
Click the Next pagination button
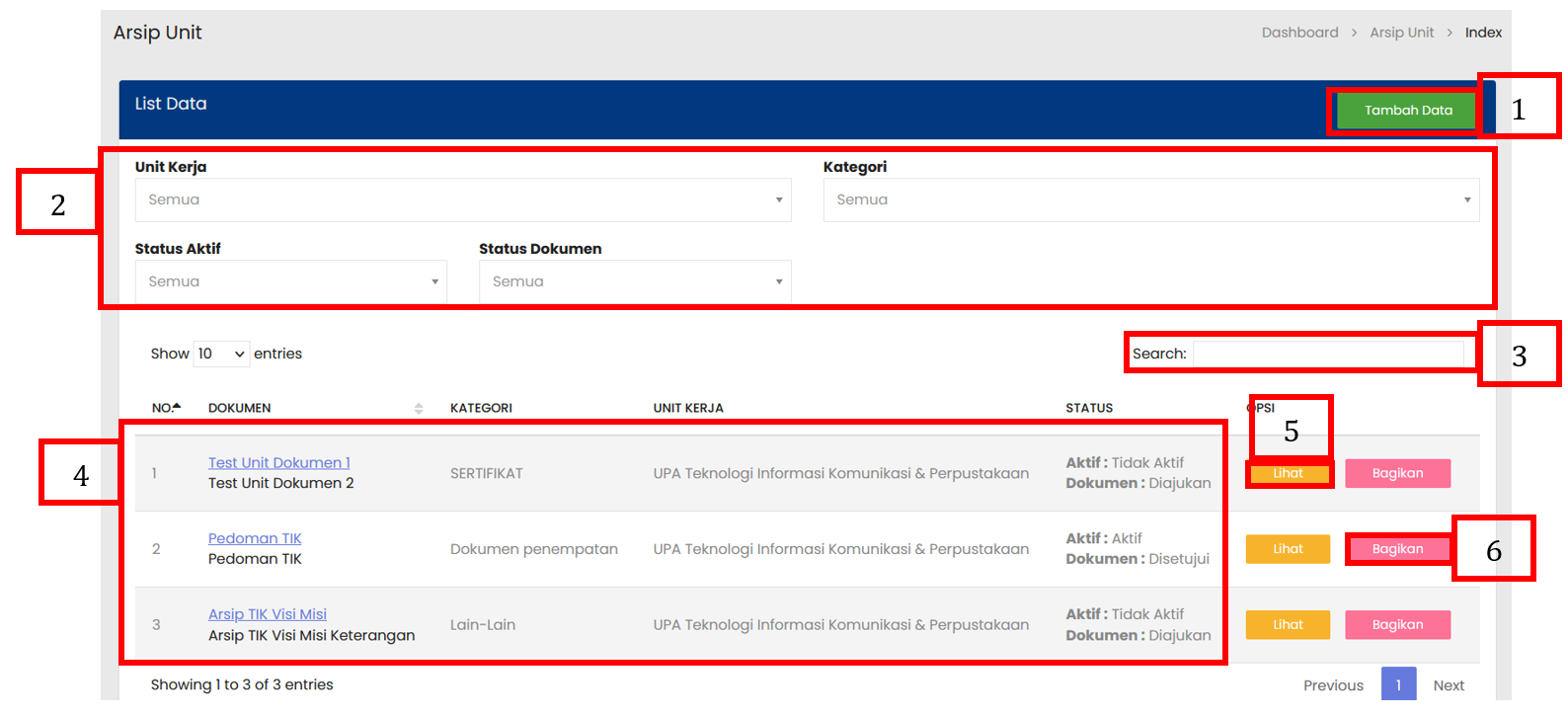1449,685
